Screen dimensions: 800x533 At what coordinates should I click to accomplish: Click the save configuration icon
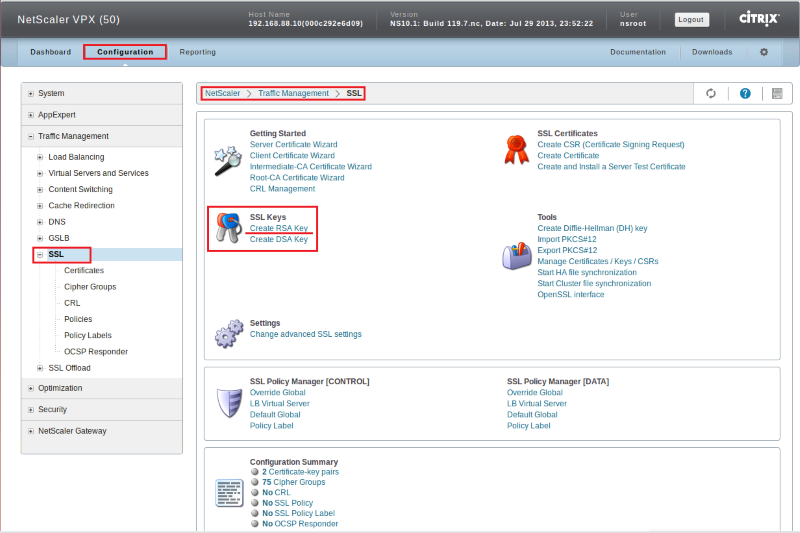coord(777,93)
